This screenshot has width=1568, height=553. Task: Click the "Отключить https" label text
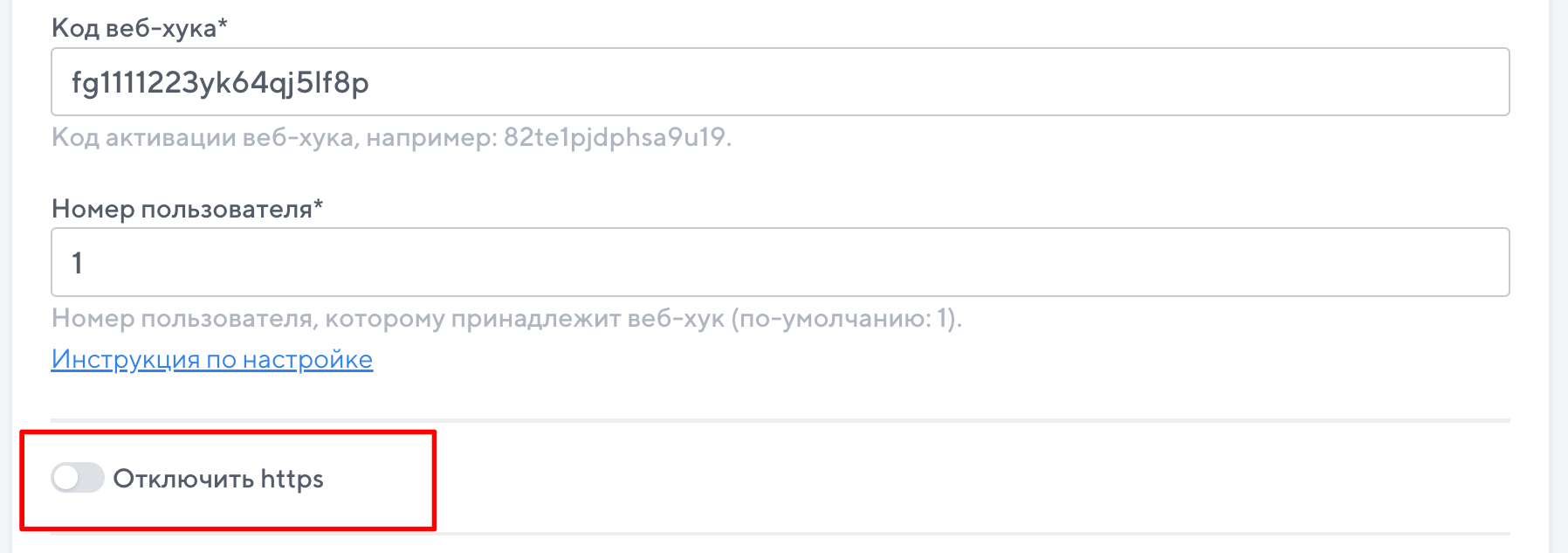pyautogui.click(x=217, y=479)
